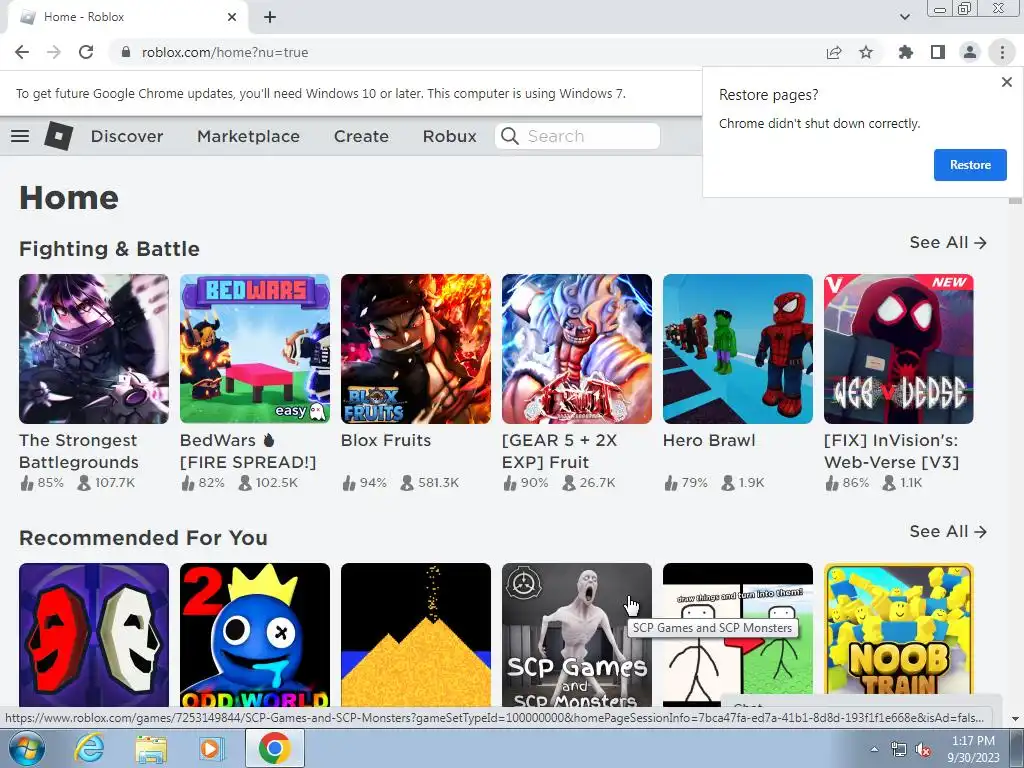Click the Chrome taskbar icon
This screenshot has height=768, width=1024.
(274, 748)
